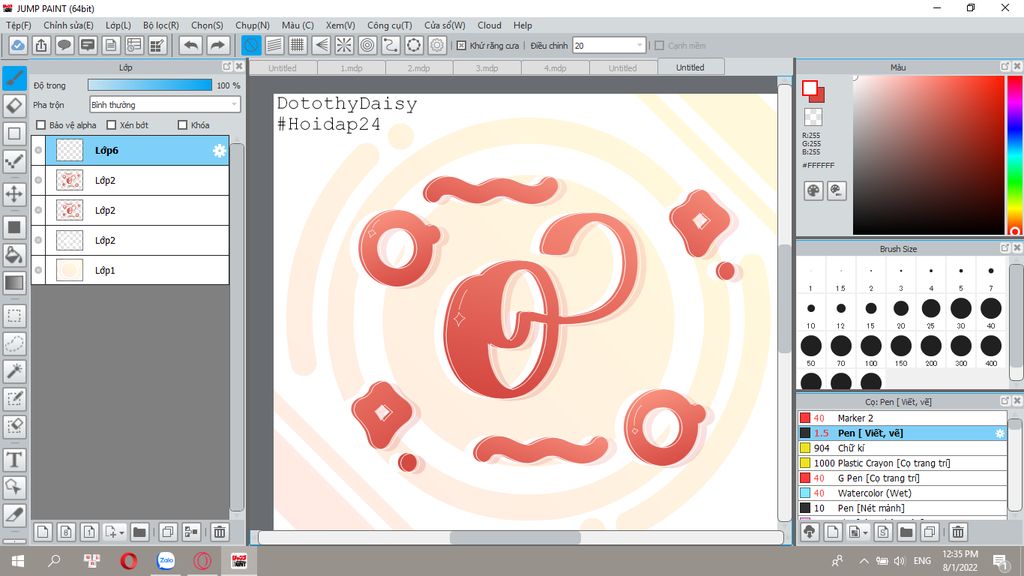Open Windows Start menu
1024x576 pixels.
click(18, 560)
